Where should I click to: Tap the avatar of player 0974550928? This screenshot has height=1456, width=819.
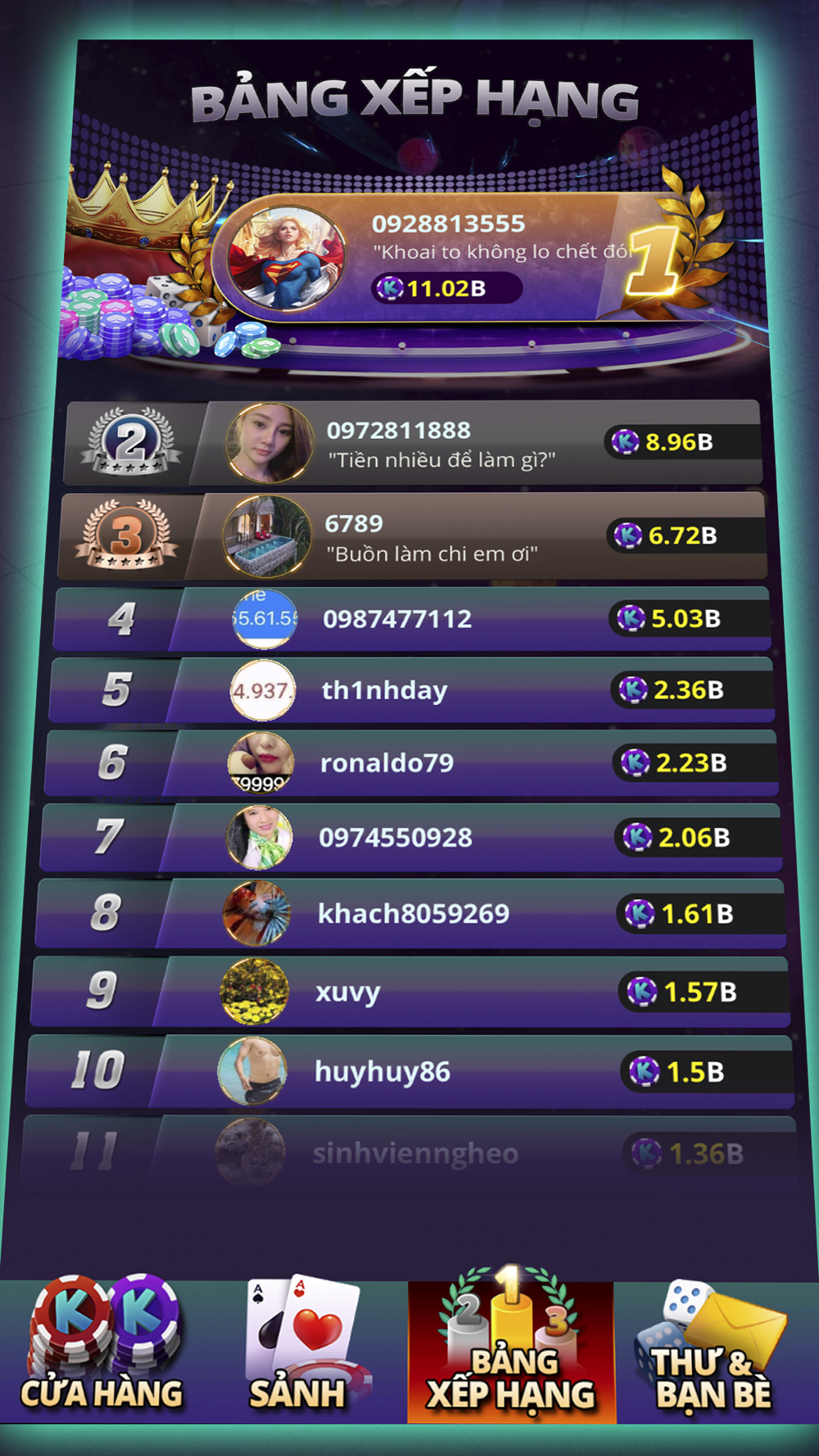[x=260, y=838]
